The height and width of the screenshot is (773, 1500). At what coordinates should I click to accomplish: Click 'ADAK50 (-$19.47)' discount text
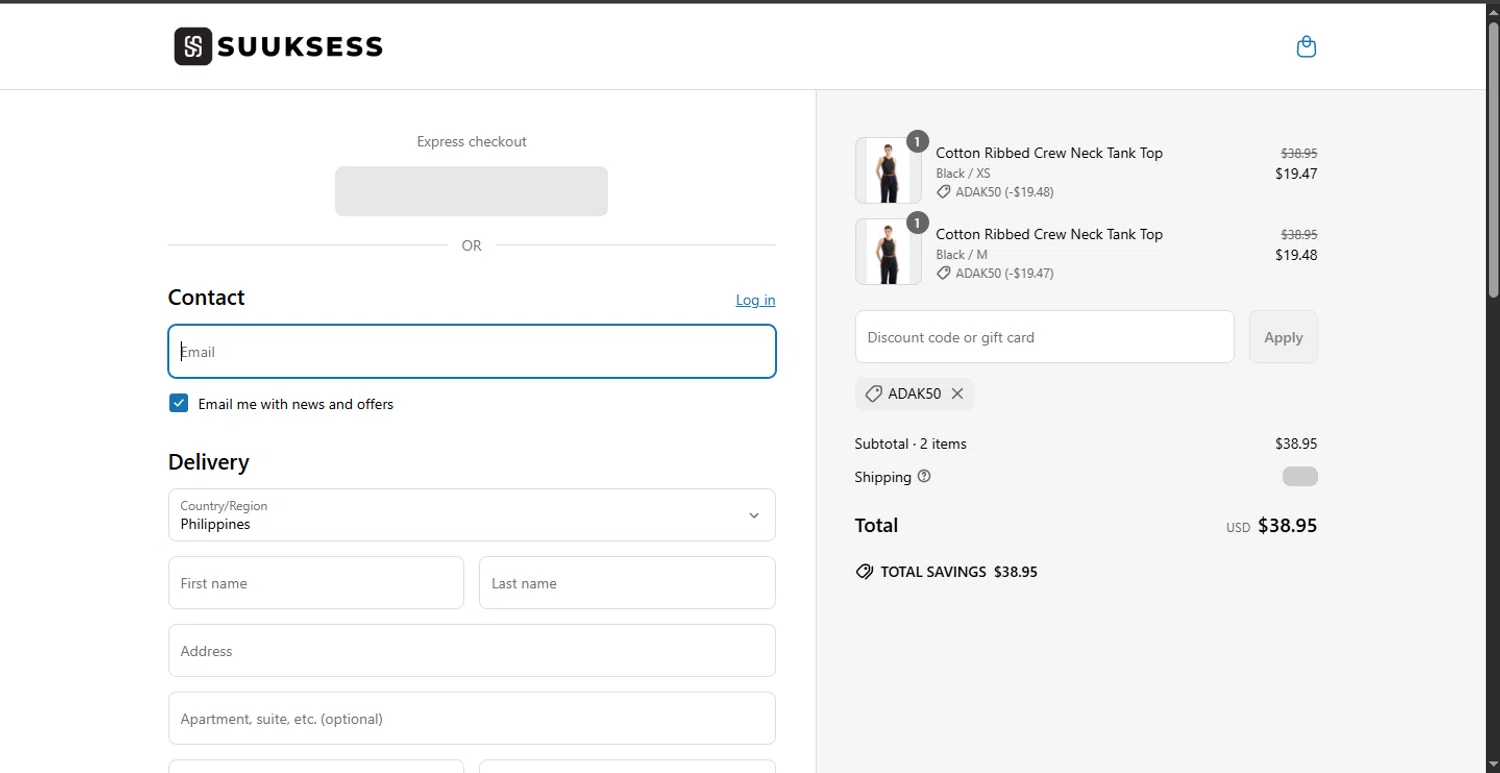[x=1005, y=273]
